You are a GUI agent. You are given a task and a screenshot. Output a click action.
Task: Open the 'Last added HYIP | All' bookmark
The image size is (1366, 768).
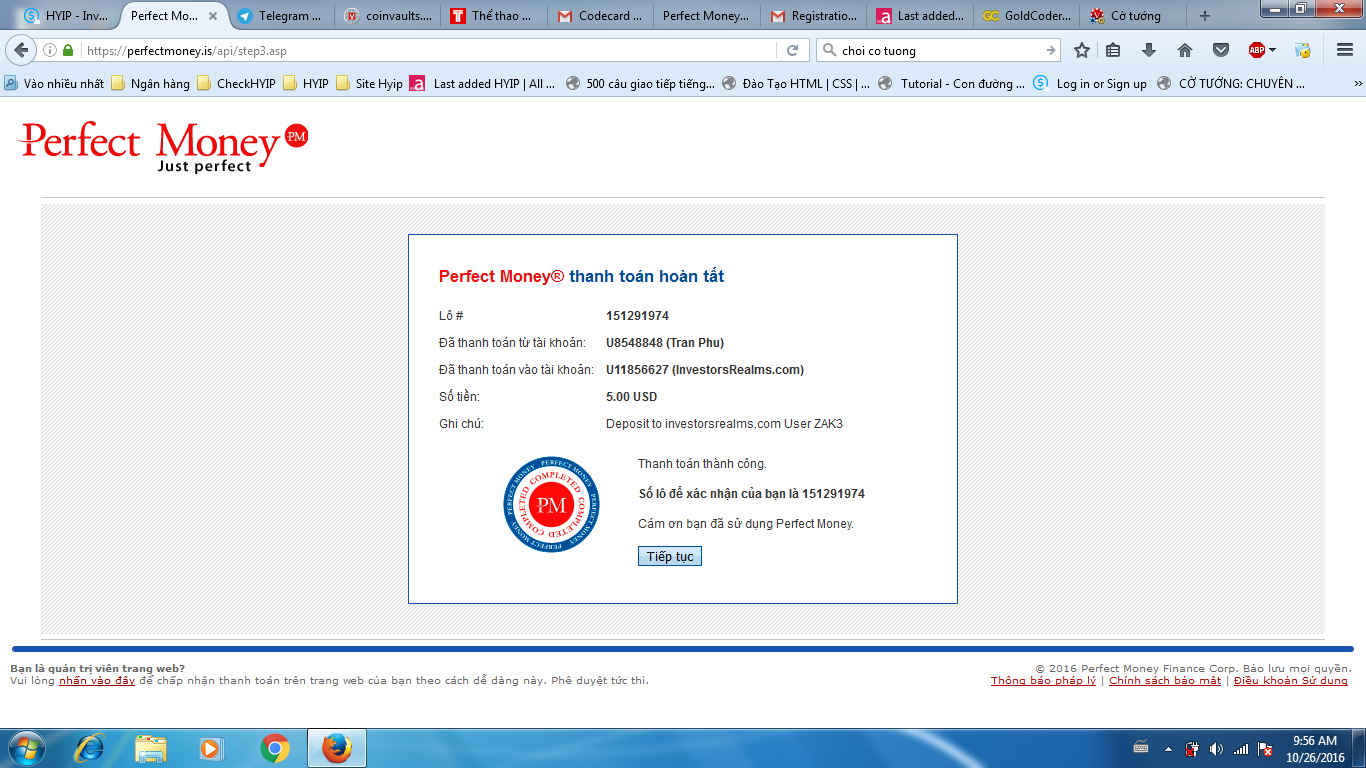click(482, 84)
